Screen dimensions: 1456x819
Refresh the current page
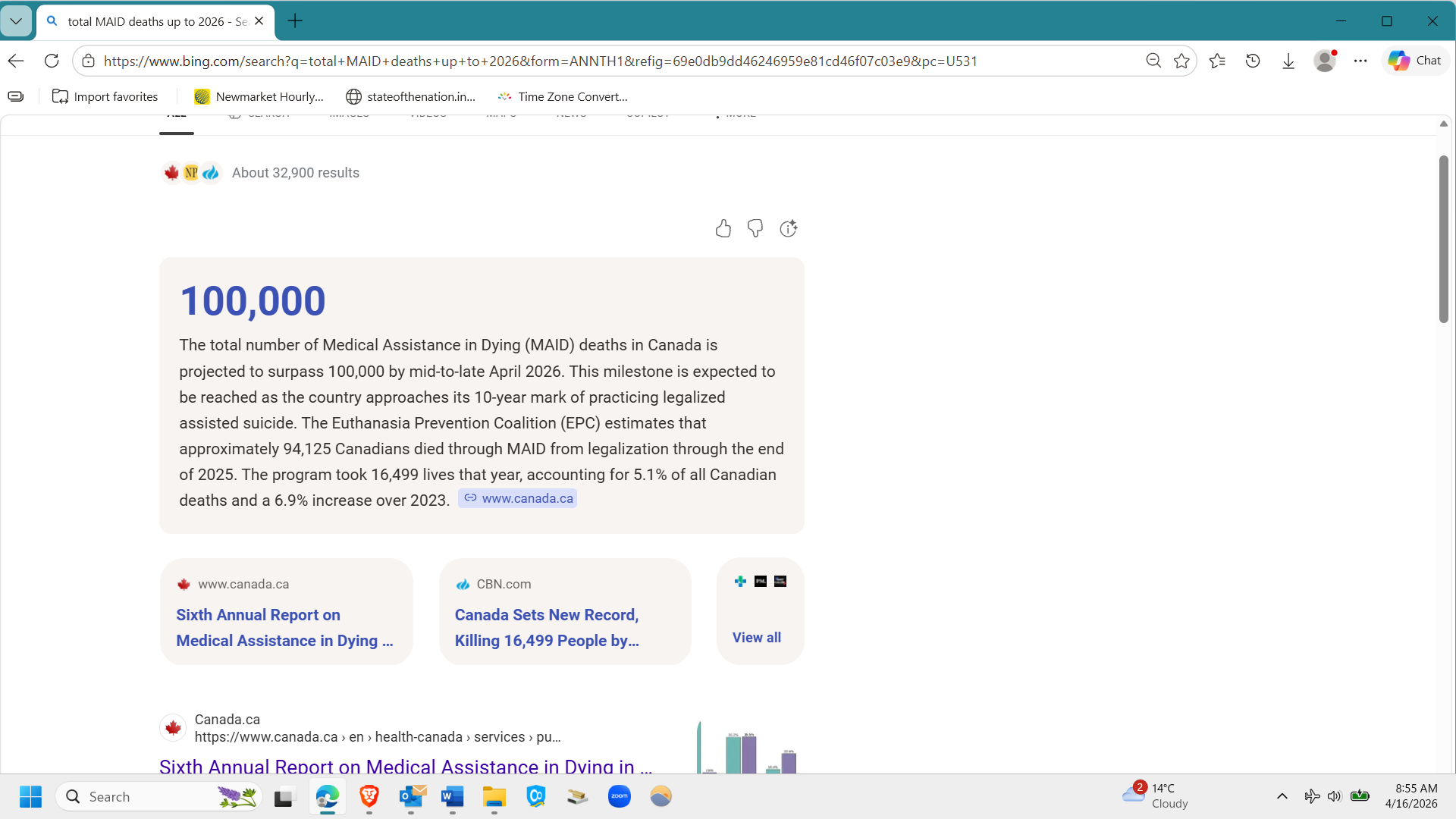click(52, 61)
